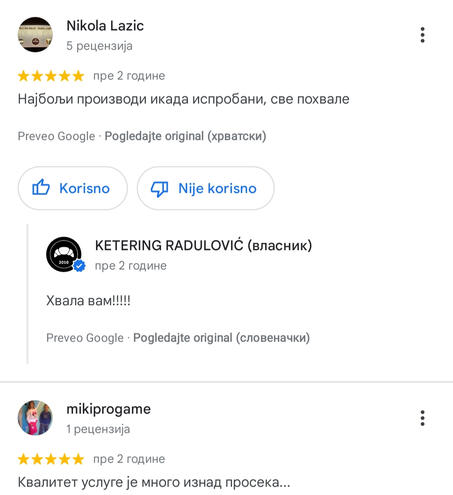Click the thumbs-up icon in Korisno
The height and width of the screenshot is (495, 453).
coord(41,188)
